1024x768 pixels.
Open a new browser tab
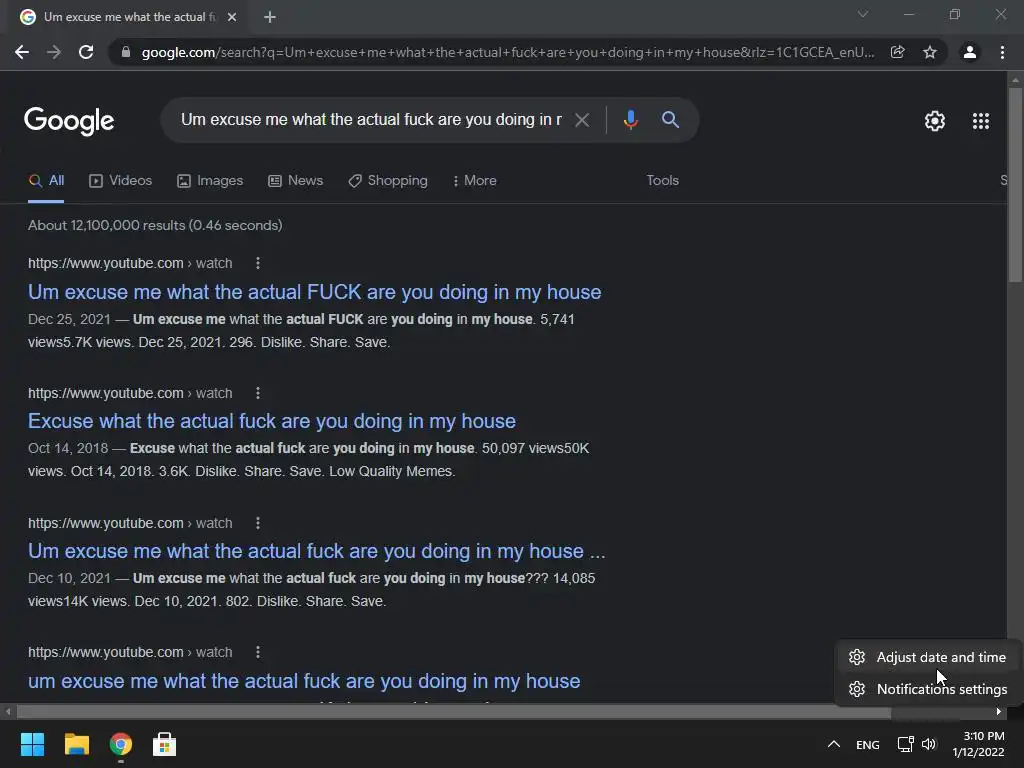pos(270,17)
